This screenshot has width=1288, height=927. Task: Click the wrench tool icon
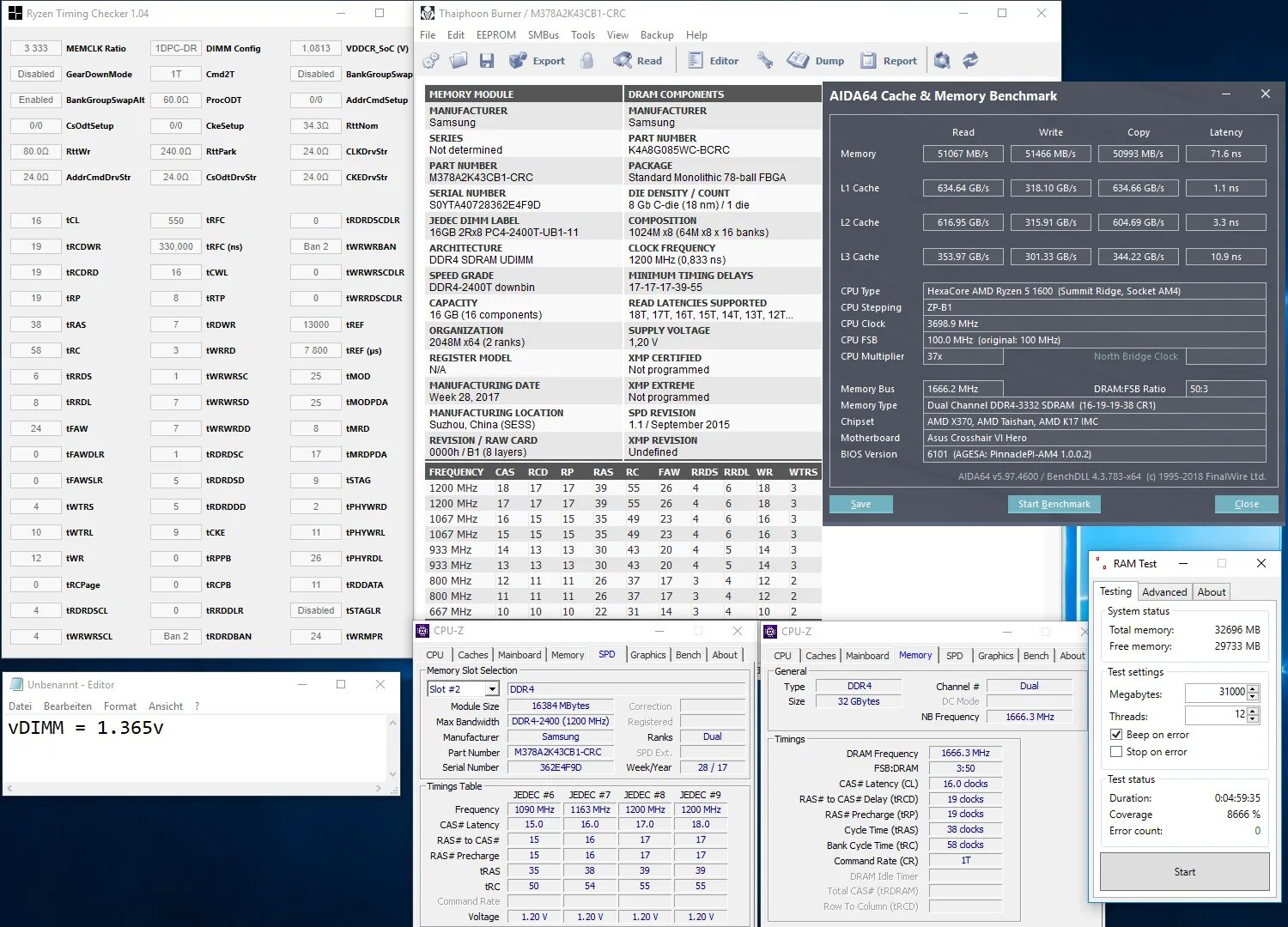coord(763,60)
